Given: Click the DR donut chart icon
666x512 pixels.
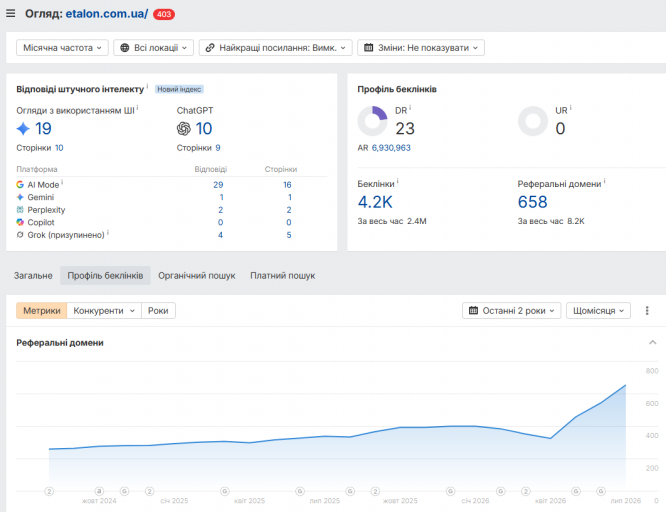Looking at the screenshot, I should coord(372,121).
